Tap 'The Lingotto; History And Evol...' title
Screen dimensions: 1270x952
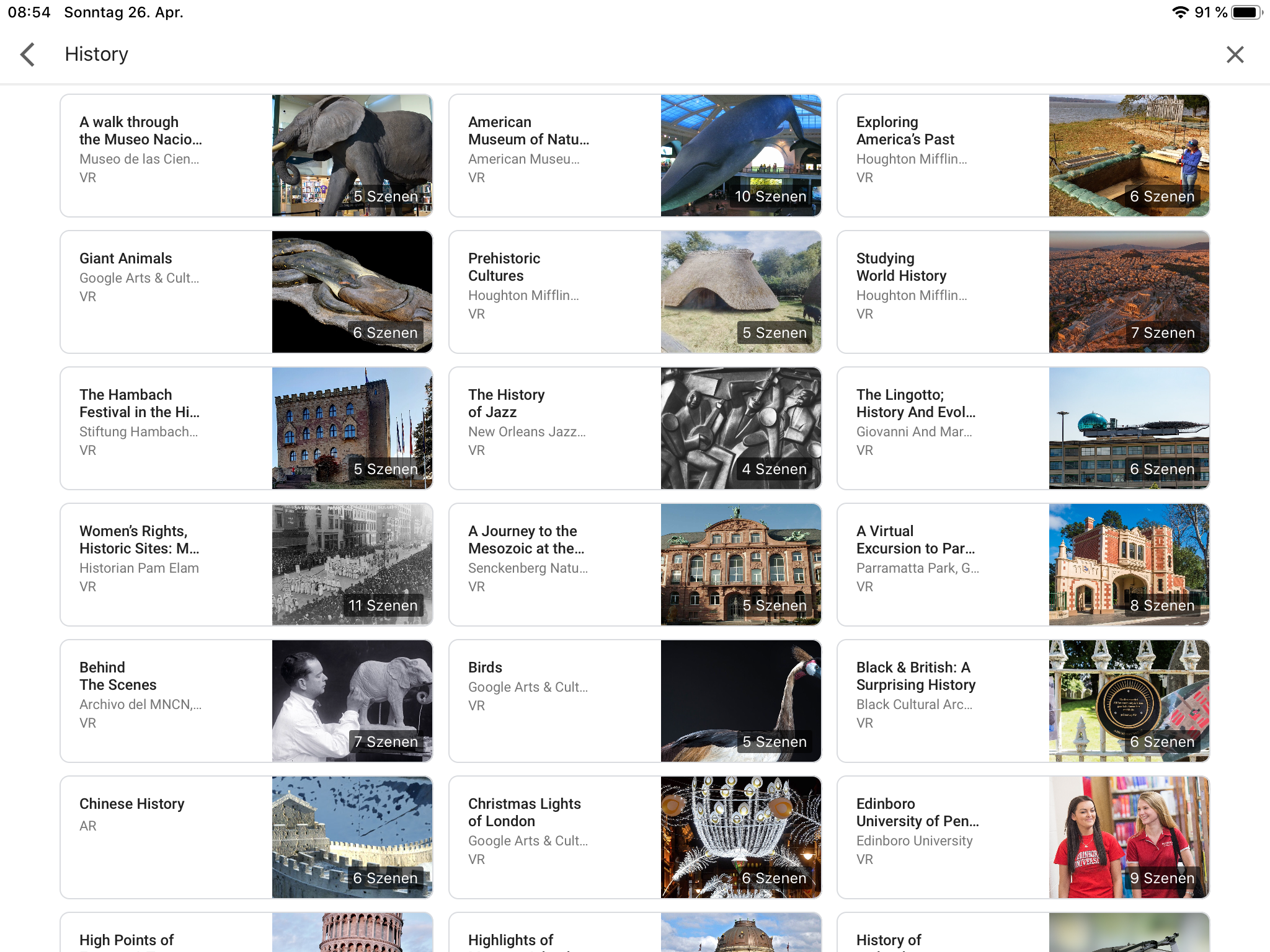click(x=917, y=403)
